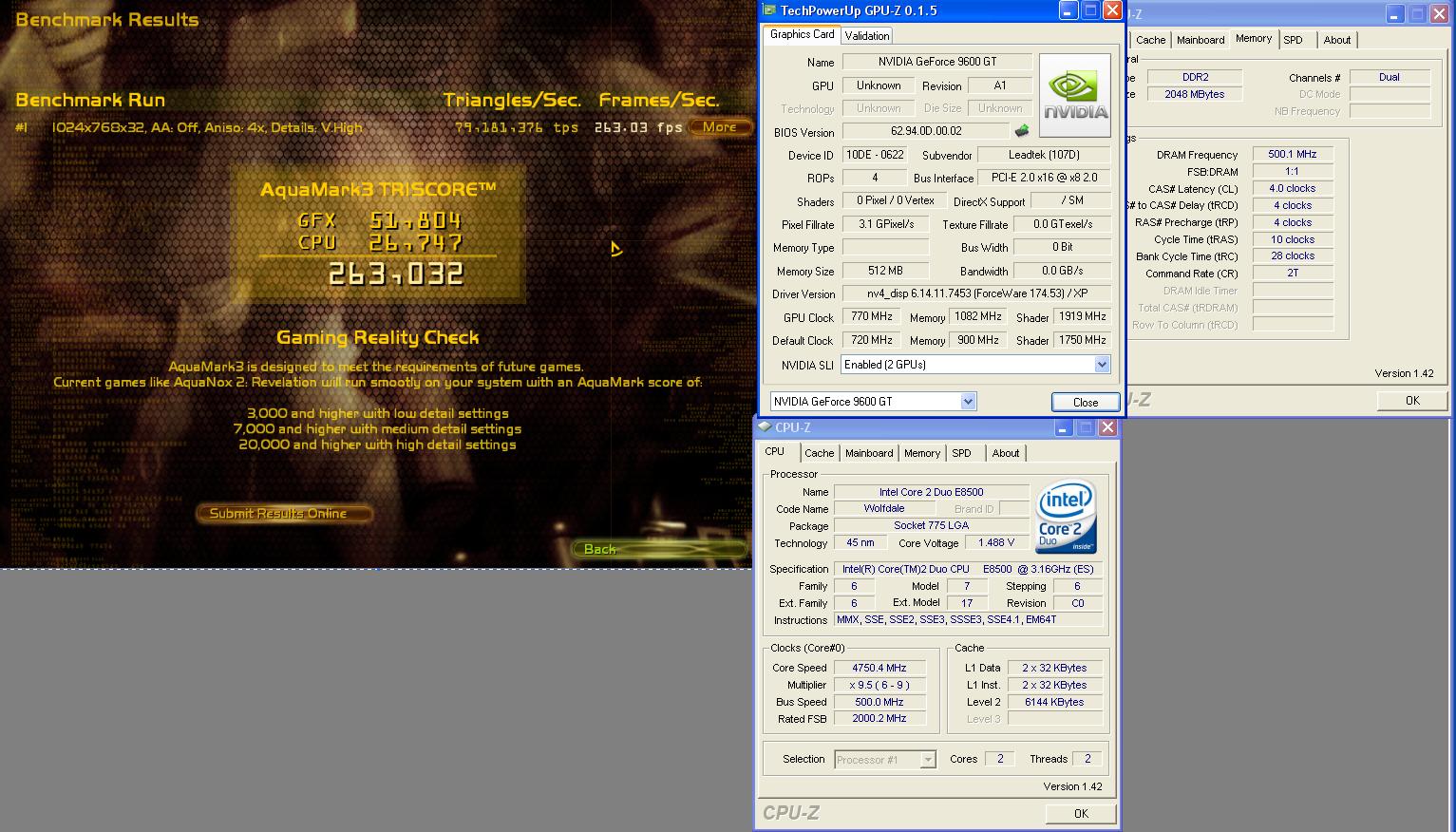Click the AquaMark3 total score 263,032
The image size is (1456, 832).
[396, 275]
